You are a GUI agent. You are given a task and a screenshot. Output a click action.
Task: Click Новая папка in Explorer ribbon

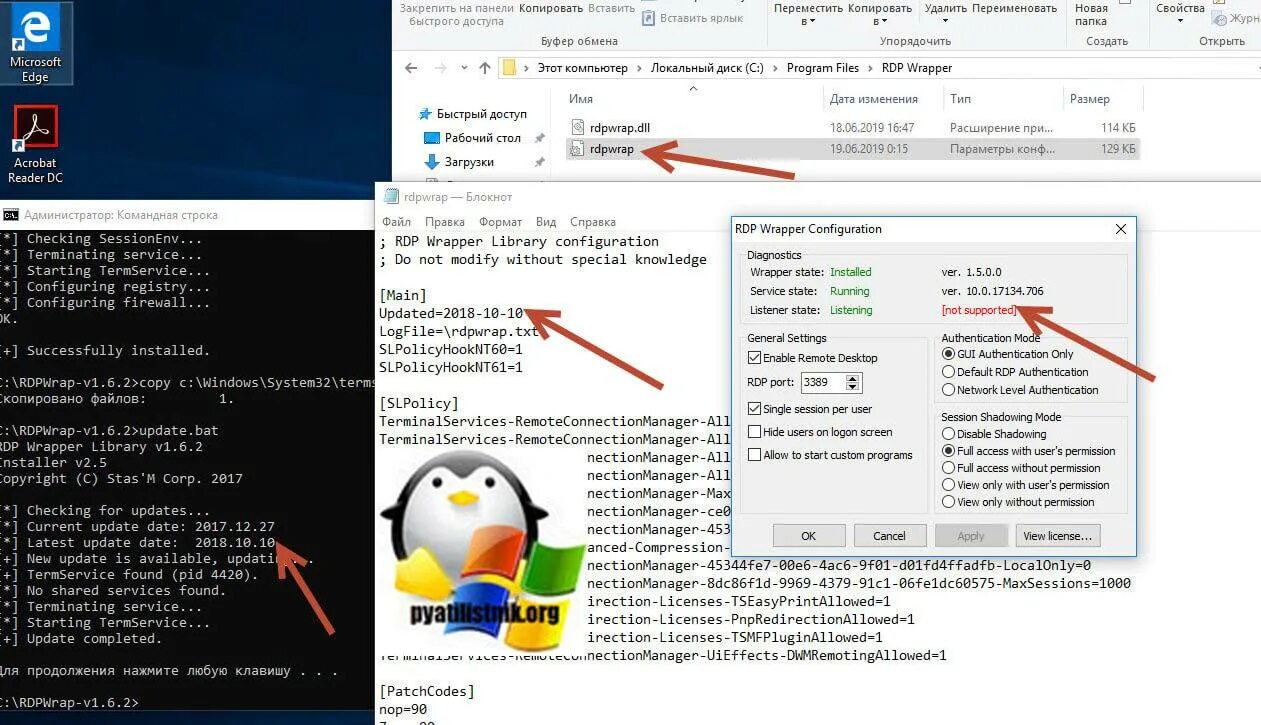pyautogui.click(x=1091, y=14)
